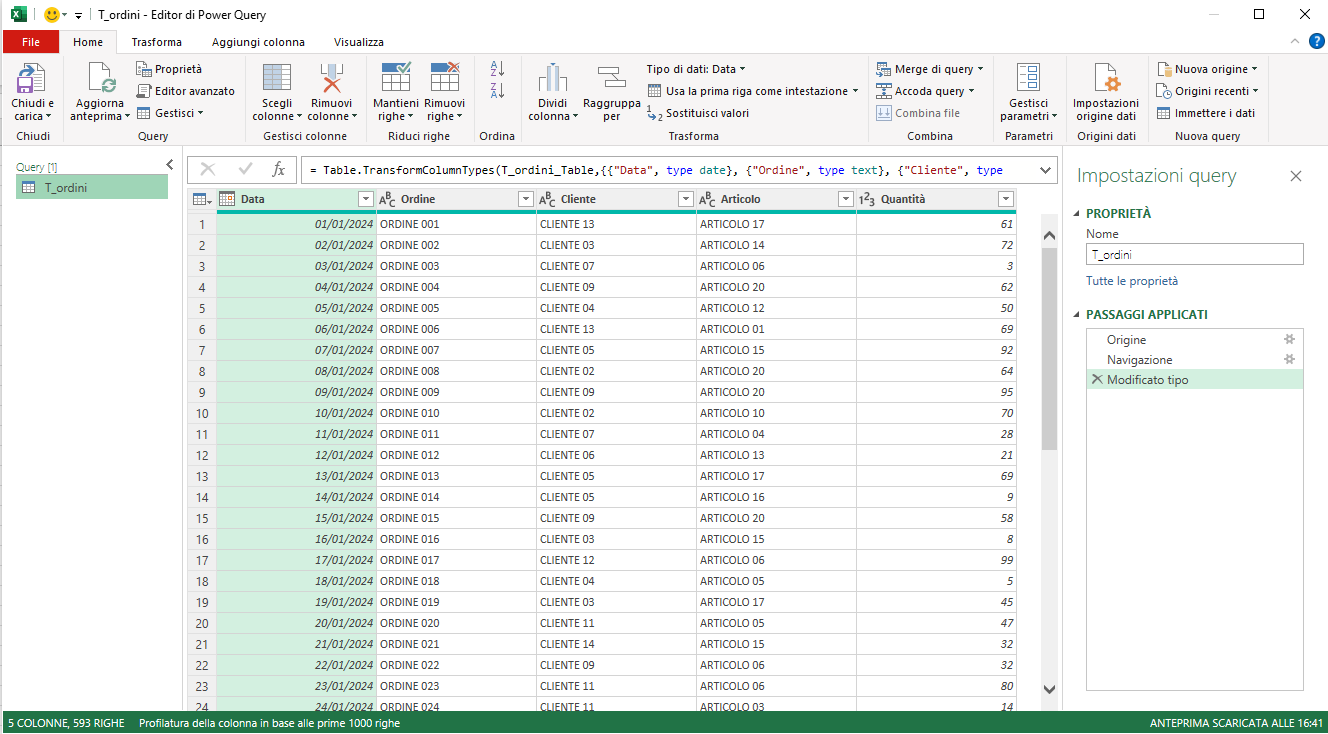Open Proprietà in the Query group
1328x734 pixels.
[169, 69]
